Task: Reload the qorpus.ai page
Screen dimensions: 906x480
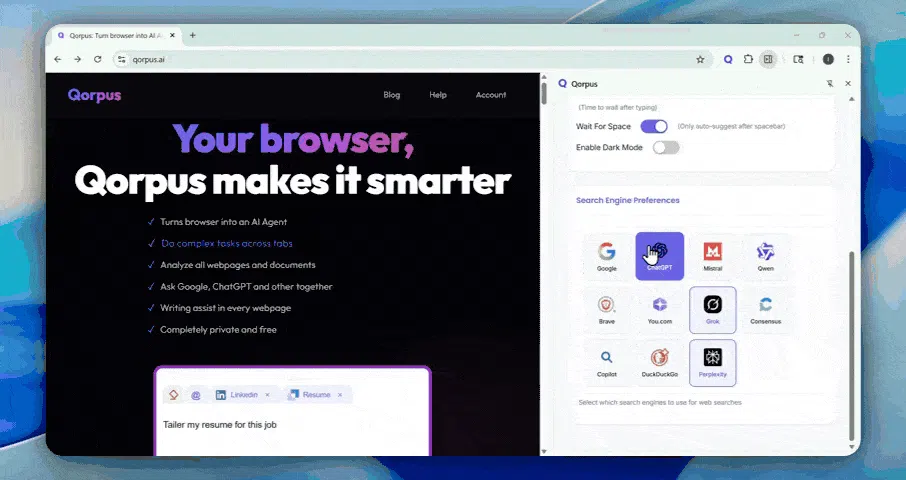Action: coord(98,59)
